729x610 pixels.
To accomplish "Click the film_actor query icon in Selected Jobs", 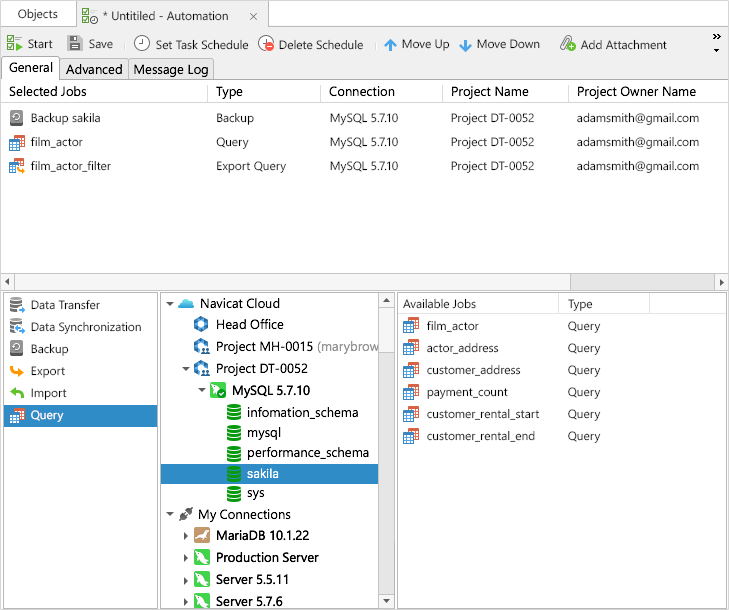I will (17, 142).
